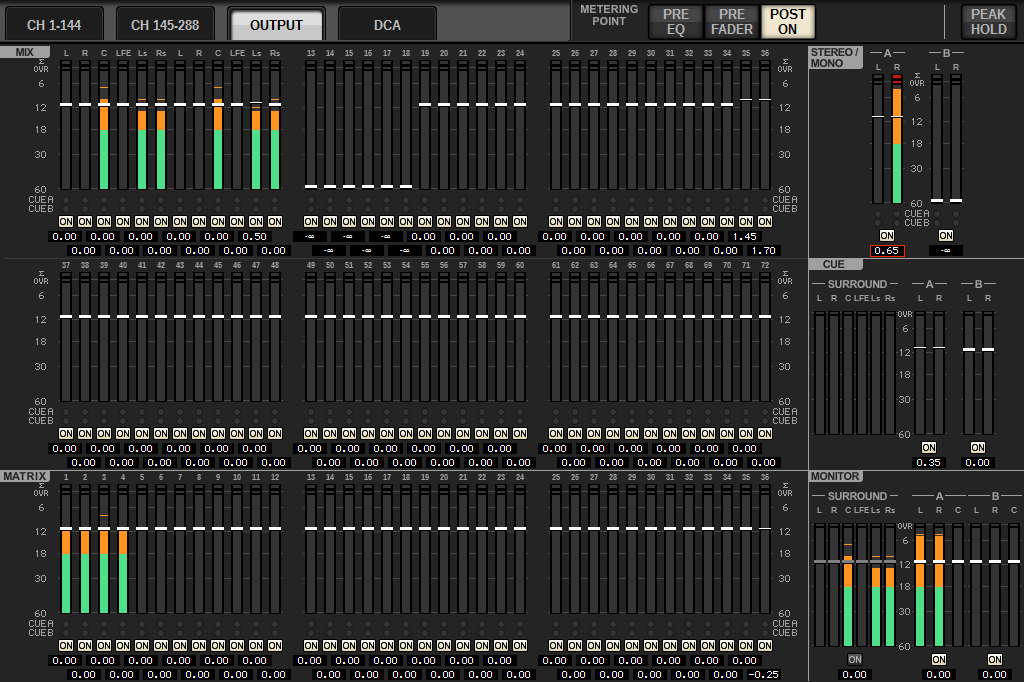This screenshot has height=682, width=1024.
Task: Enable the PEAK HOLD button
Action: tap(988, 22)
